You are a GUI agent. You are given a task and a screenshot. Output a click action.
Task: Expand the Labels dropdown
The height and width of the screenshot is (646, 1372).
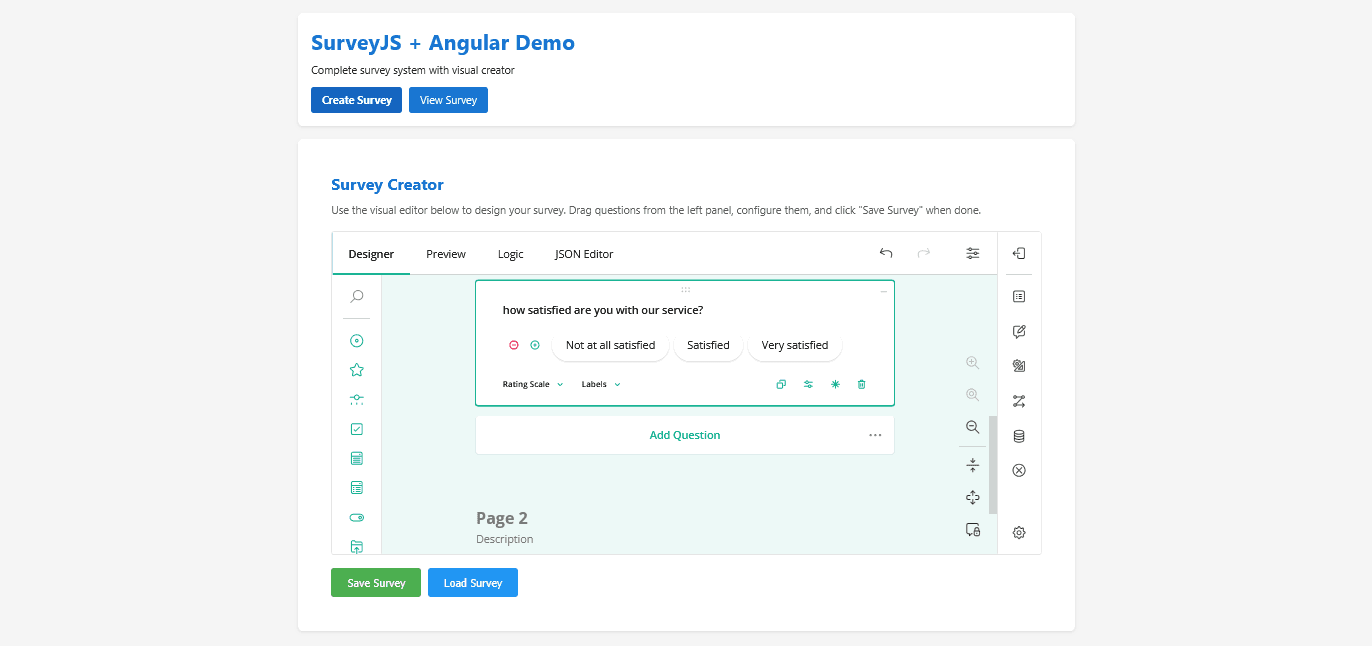coord(601,384)
